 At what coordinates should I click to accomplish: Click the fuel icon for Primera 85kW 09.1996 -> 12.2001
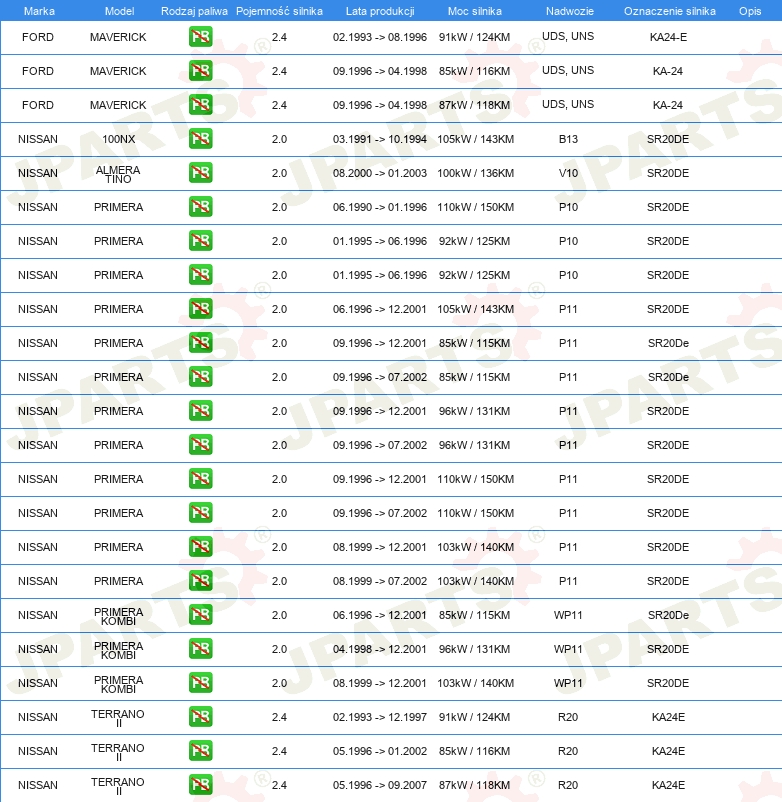coord(200,343)
